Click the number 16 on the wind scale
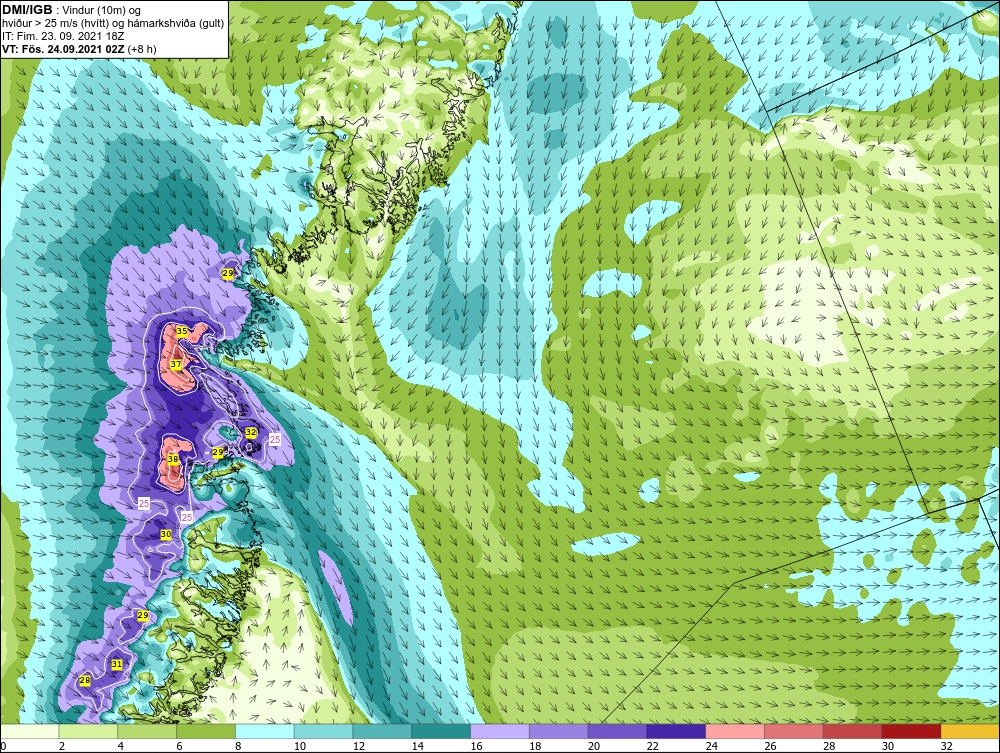The image size is (1000, 753). (476, 746)
